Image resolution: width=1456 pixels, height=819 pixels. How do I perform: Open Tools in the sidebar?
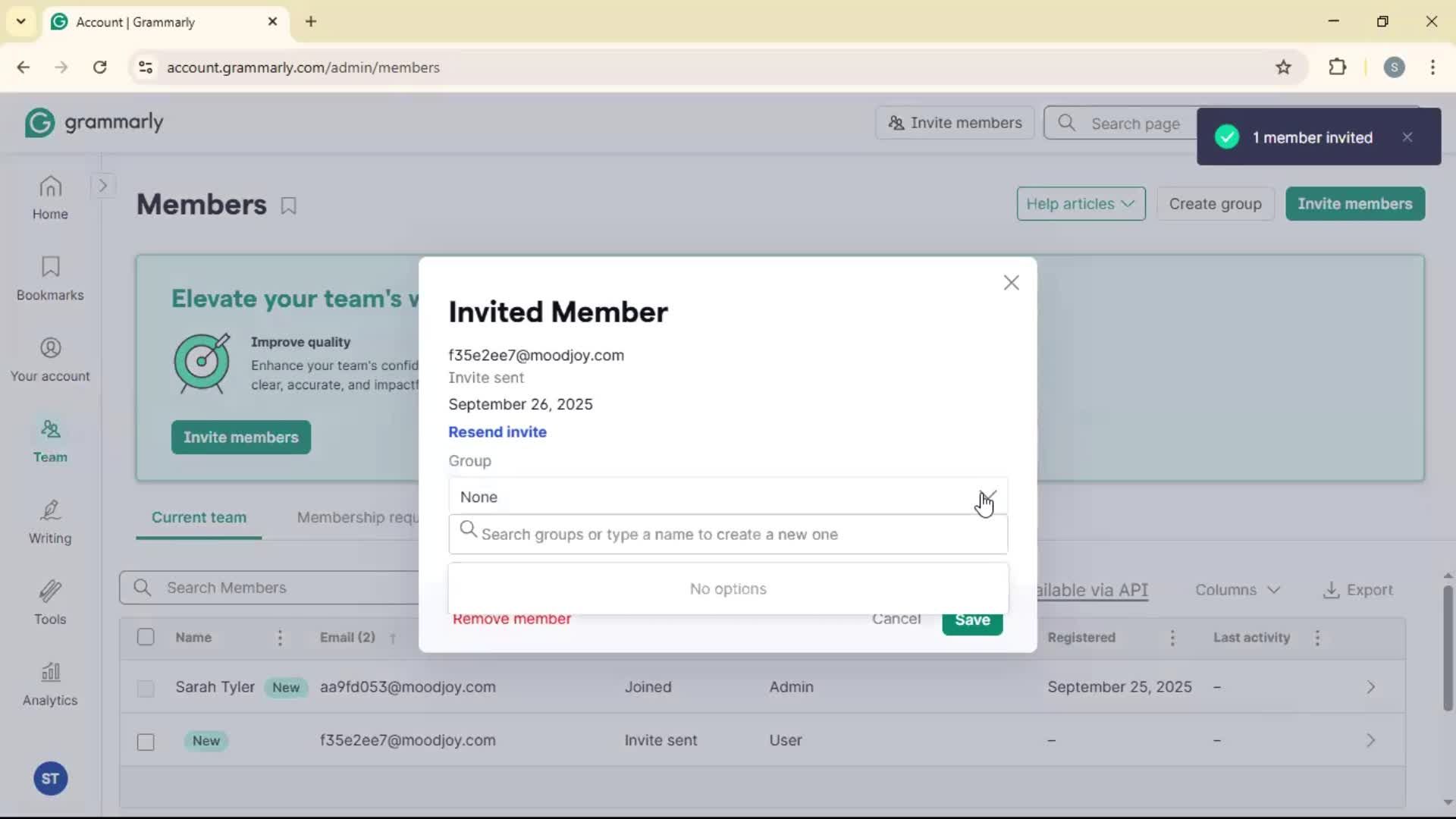click(x=50, y=603)
